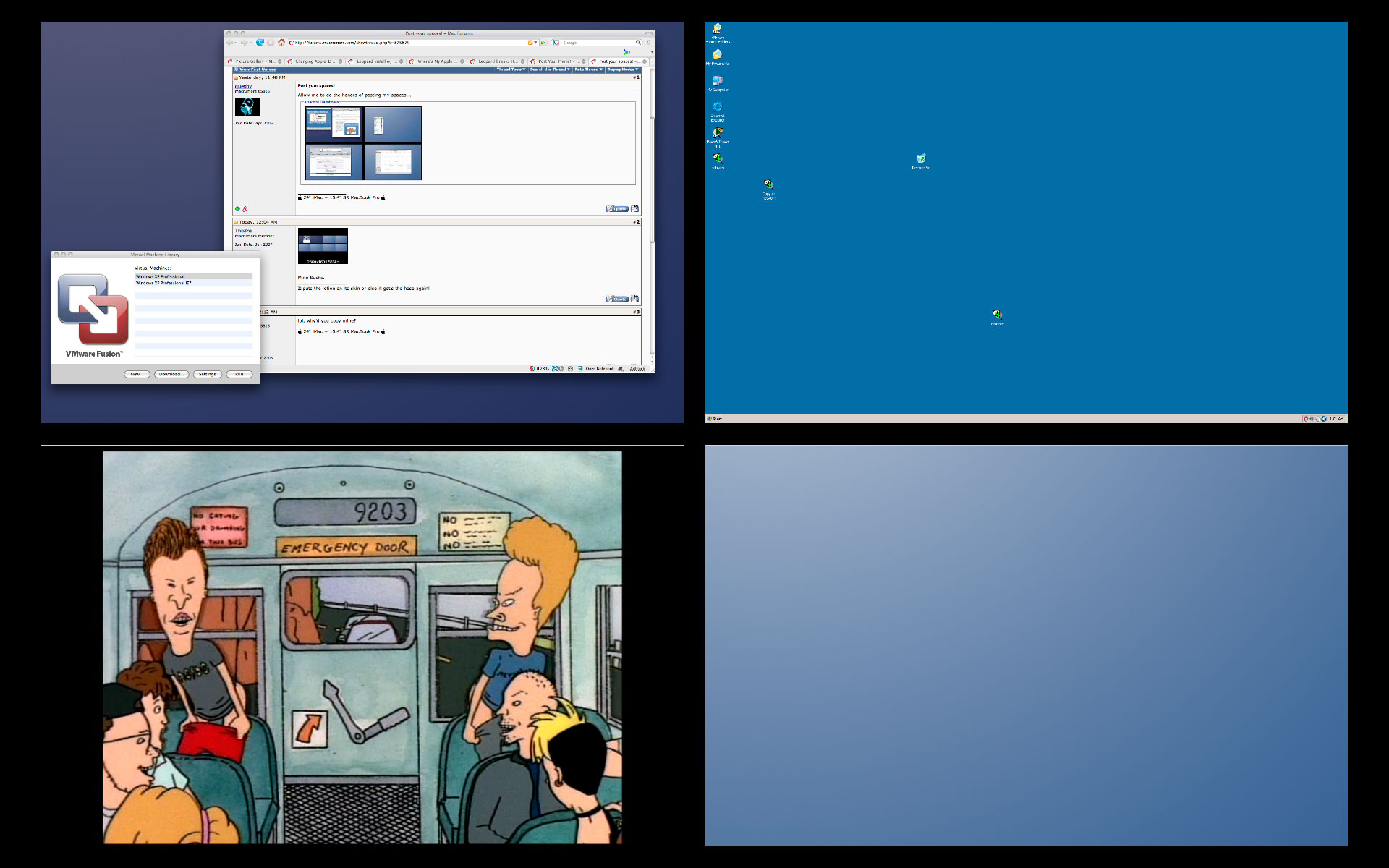Open Internet Explorer icon on Windows desktop
Viewport: 1389px width, 868px height.
pyautogui.click(x=718, y=110)
